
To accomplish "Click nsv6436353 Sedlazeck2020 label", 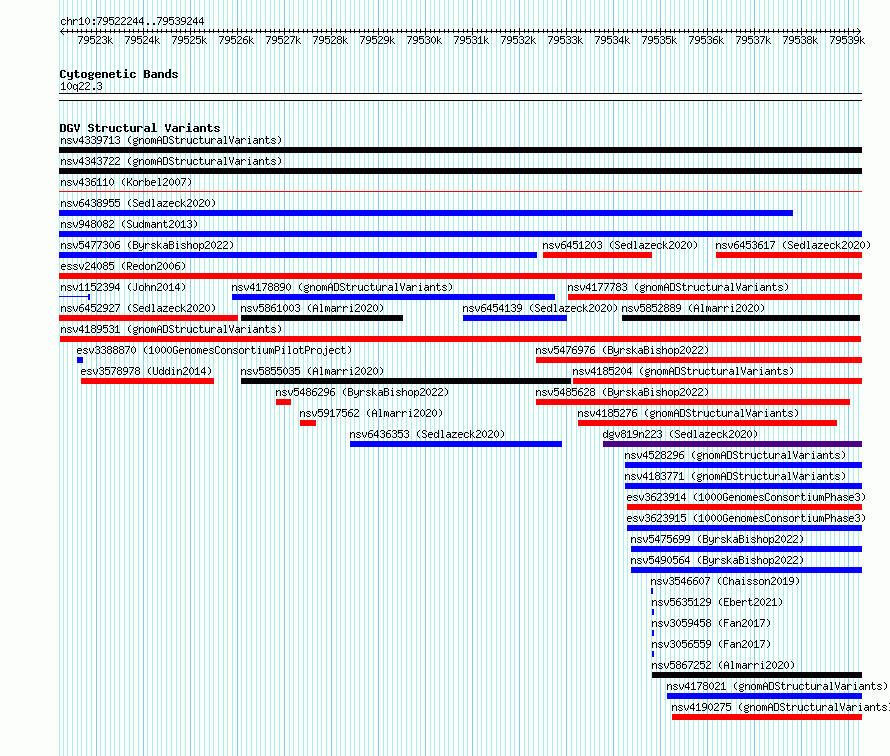I will pyautogui.click(x=427, y=434).
